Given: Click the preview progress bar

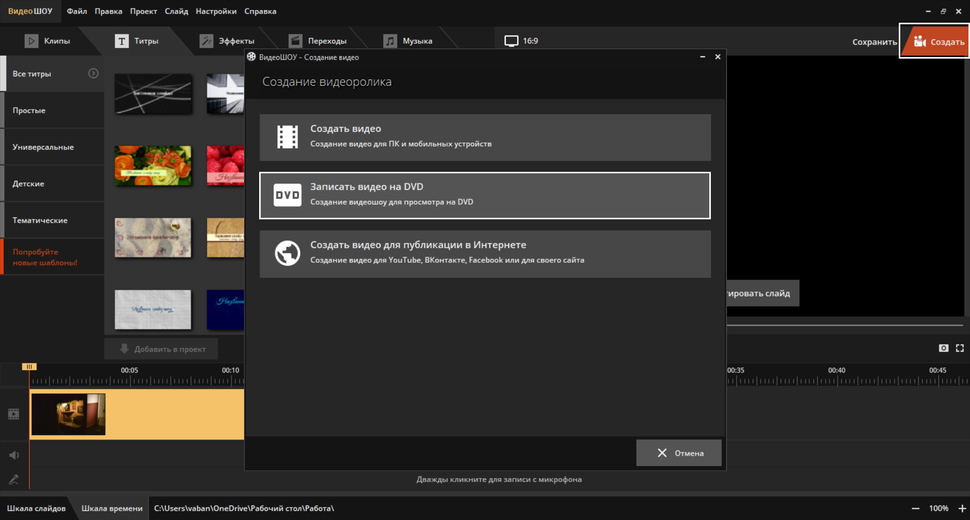Looking at the screenshot, I should (x=844, y=325).
